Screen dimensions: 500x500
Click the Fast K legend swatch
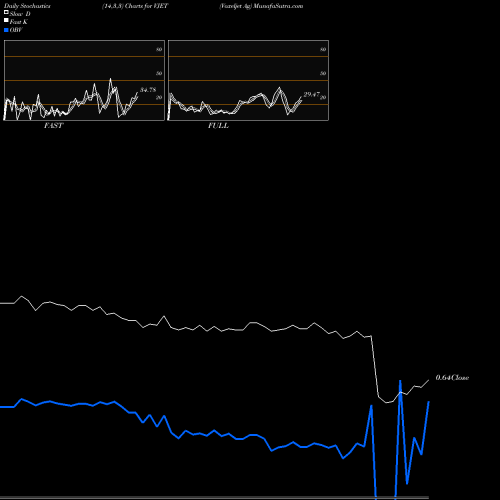click(x=6, y=21)
